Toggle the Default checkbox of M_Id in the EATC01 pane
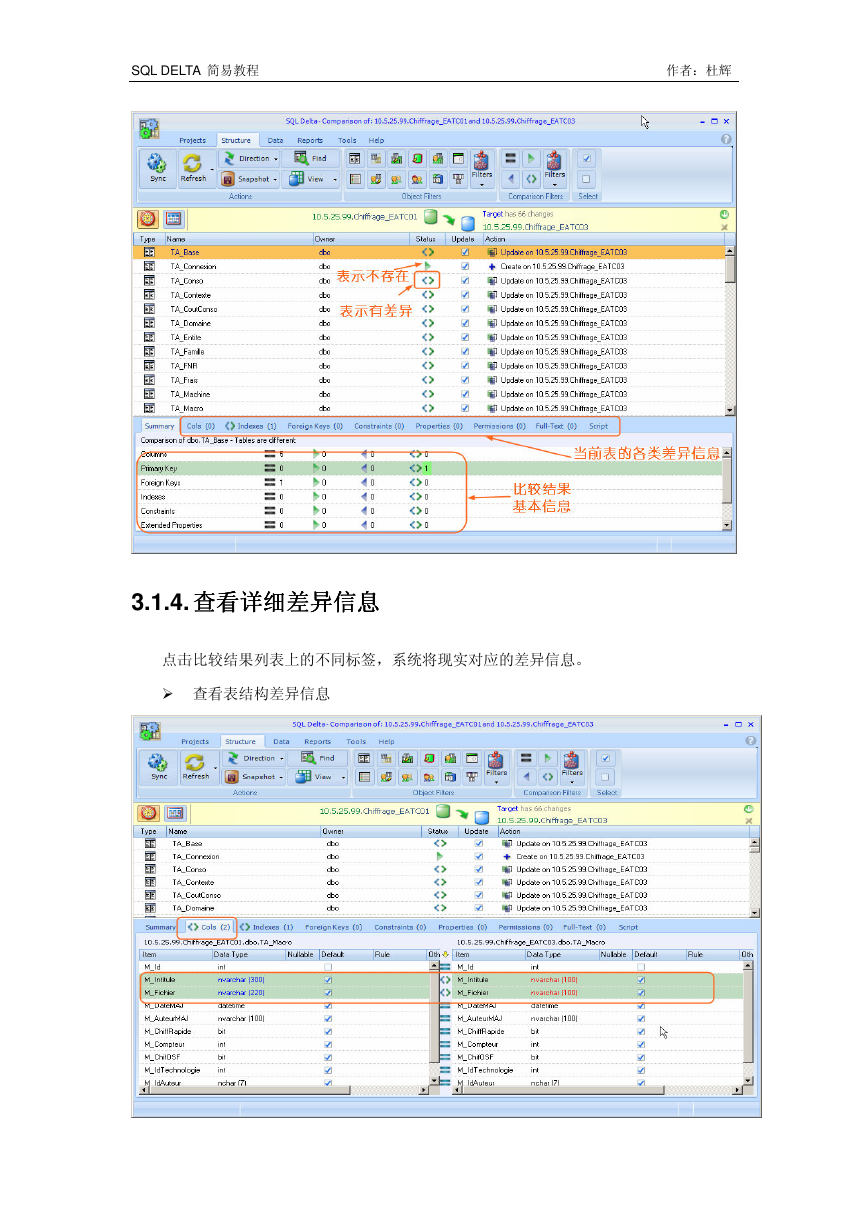 (328, 967)
